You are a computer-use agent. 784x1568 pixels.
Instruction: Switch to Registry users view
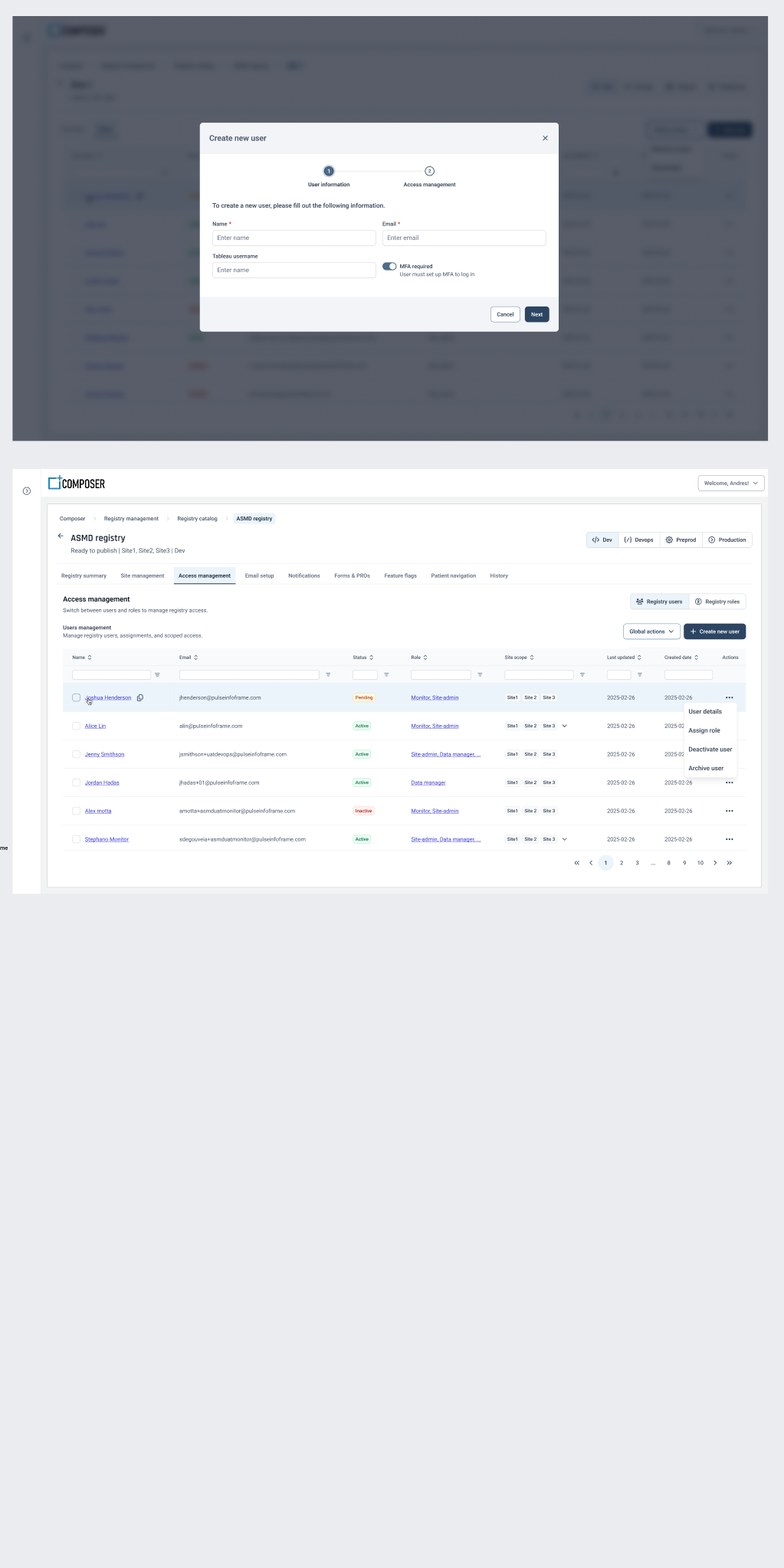(660, 602)
